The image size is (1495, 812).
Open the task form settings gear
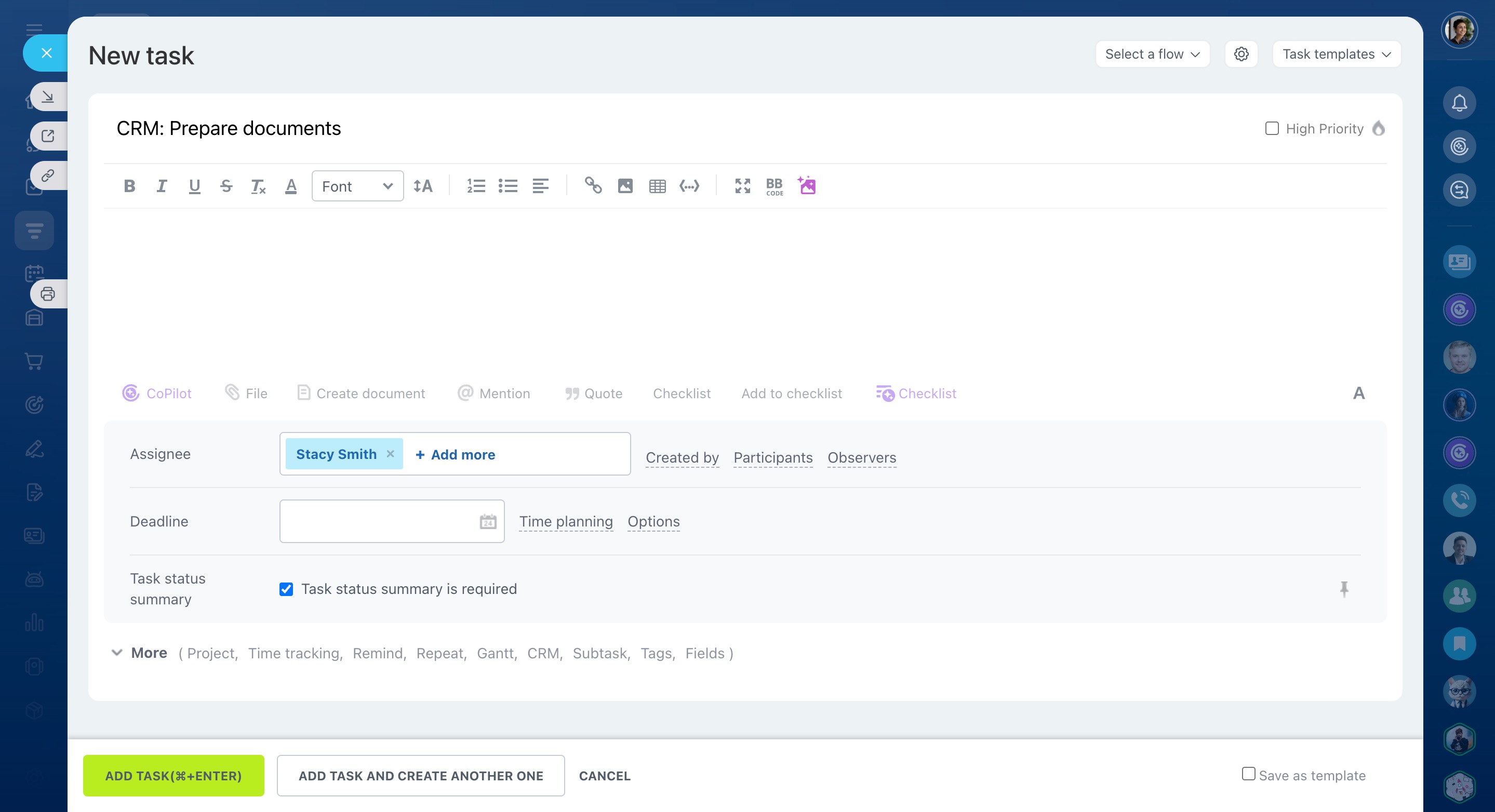coord(1241,54)
